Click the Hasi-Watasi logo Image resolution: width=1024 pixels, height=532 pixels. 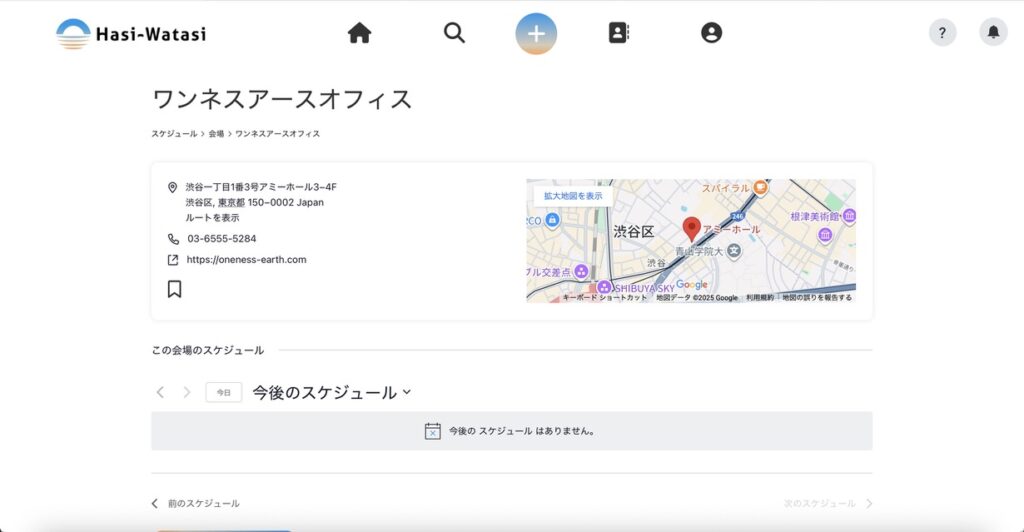point(131,34)
